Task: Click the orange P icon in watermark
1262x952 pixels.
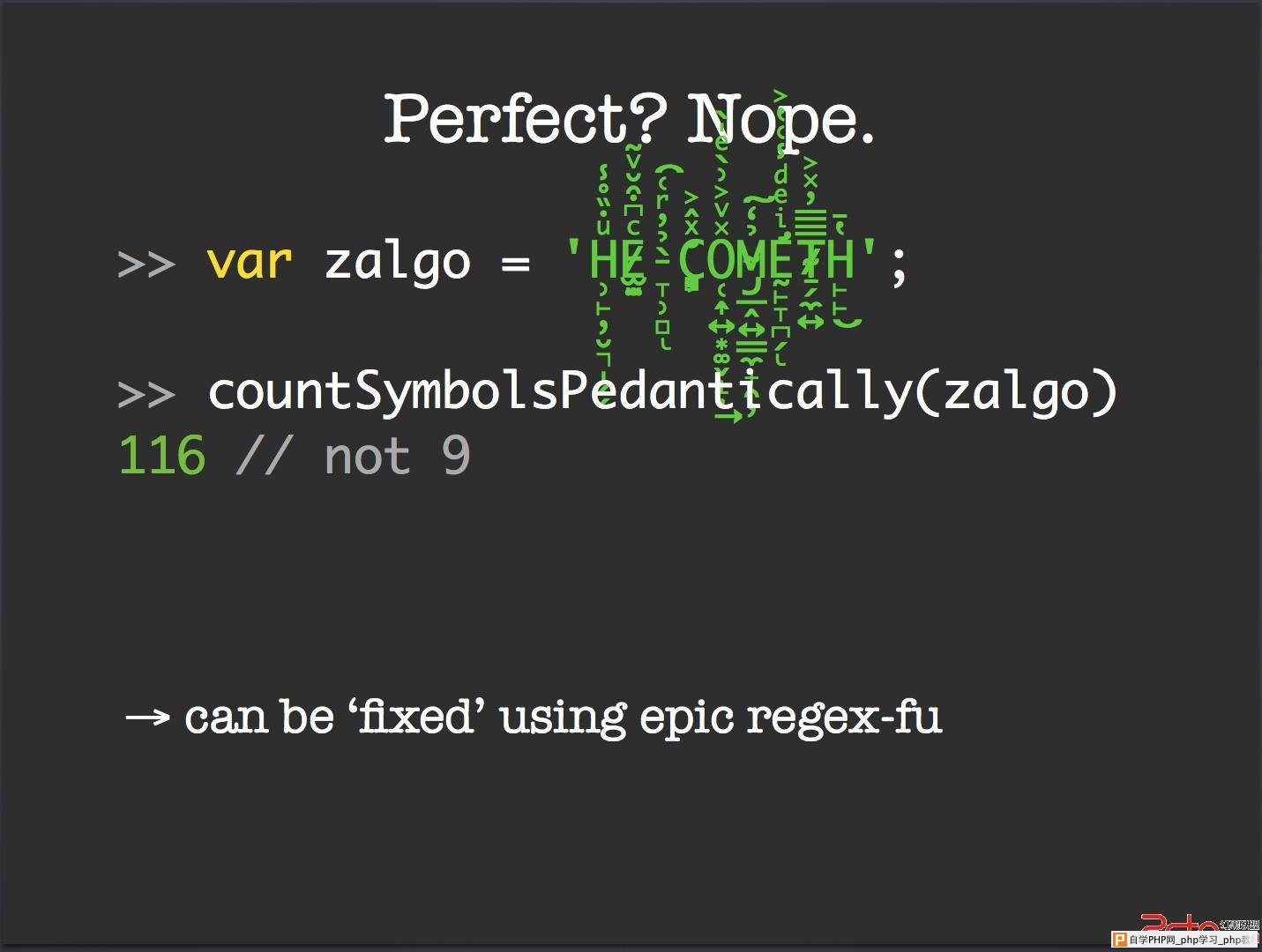Action: tap(1119, 940)
